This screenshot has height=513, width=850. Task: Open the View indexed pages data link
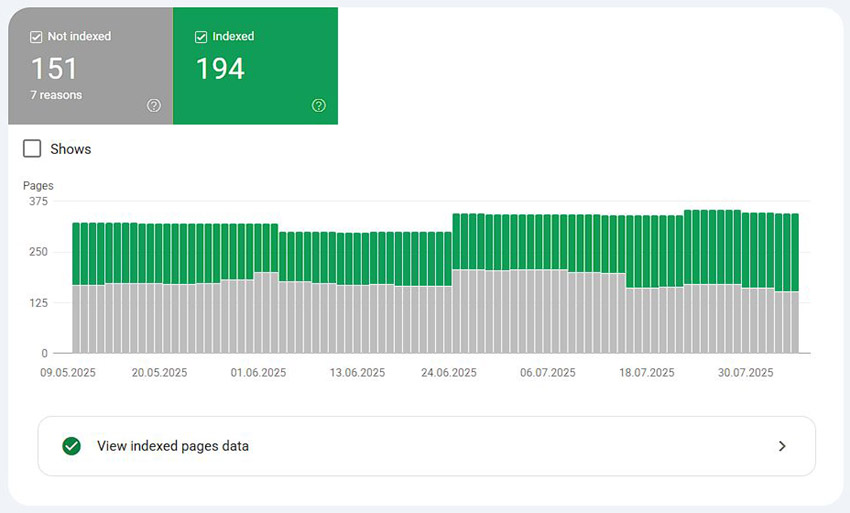pyautogui.click(x=173, y=446)
